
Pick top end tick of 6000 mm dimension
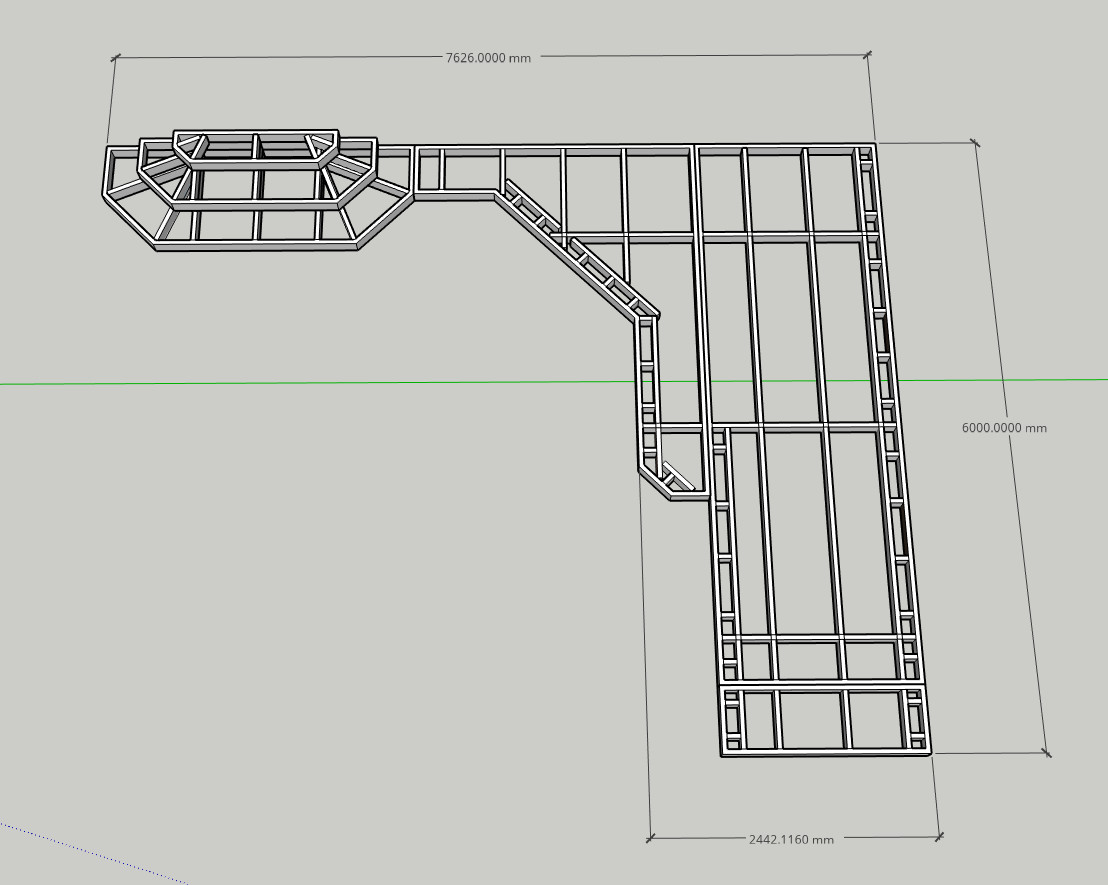point(975,143)
